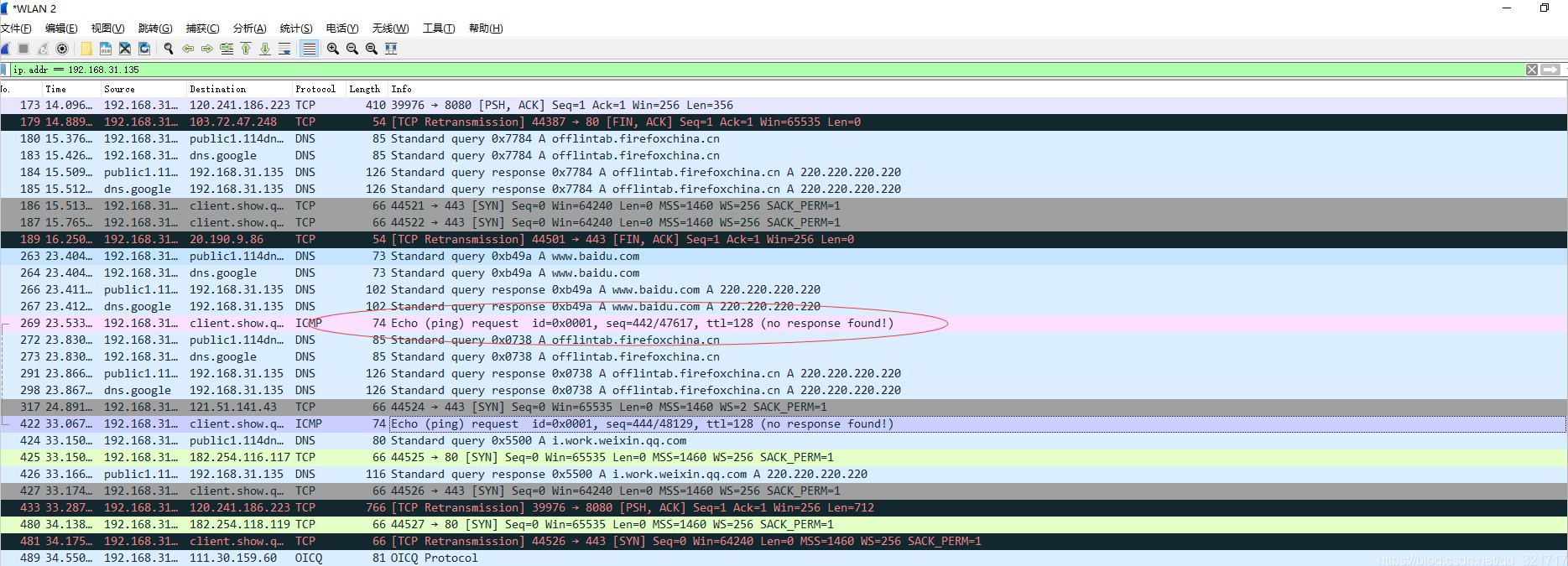
Task: Jump to the first packet
Action: (x=246, y=49)
